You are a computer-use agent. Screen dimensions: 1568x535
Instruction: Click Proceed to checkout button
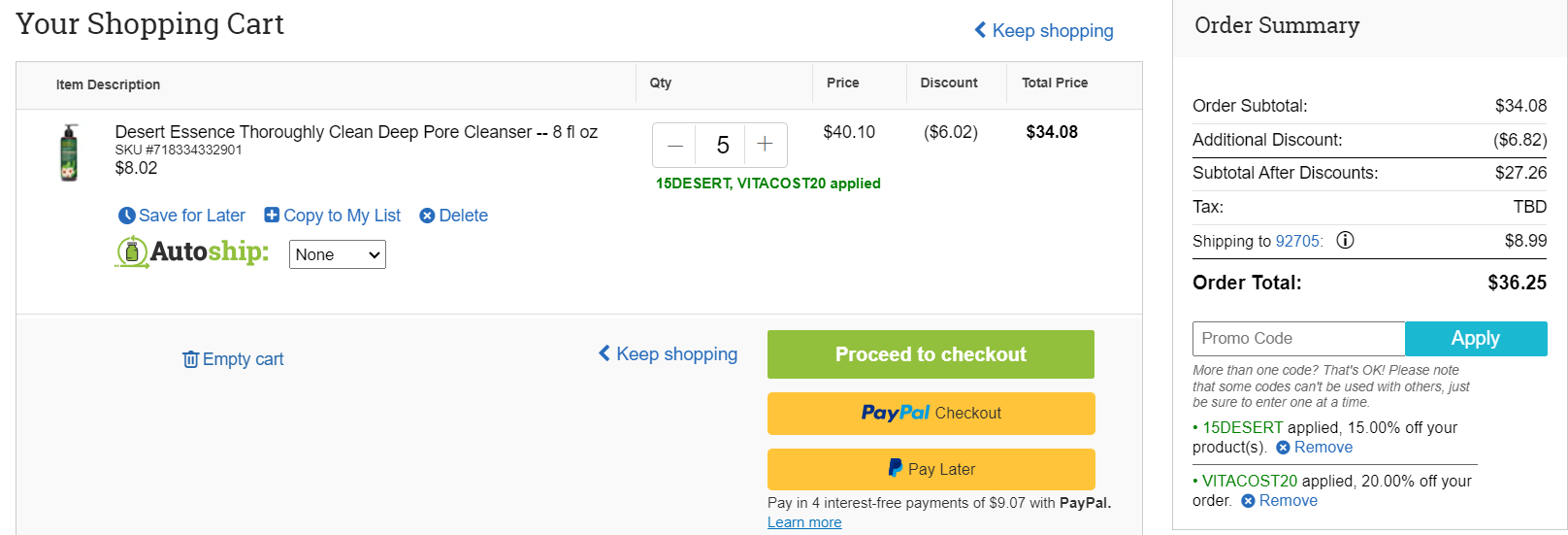(x=931, y=354)
